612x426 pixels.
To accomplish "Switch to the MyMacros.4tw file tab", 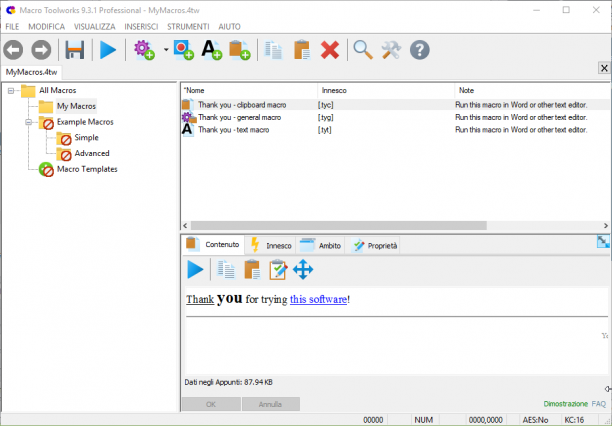I will pos(31,72).
